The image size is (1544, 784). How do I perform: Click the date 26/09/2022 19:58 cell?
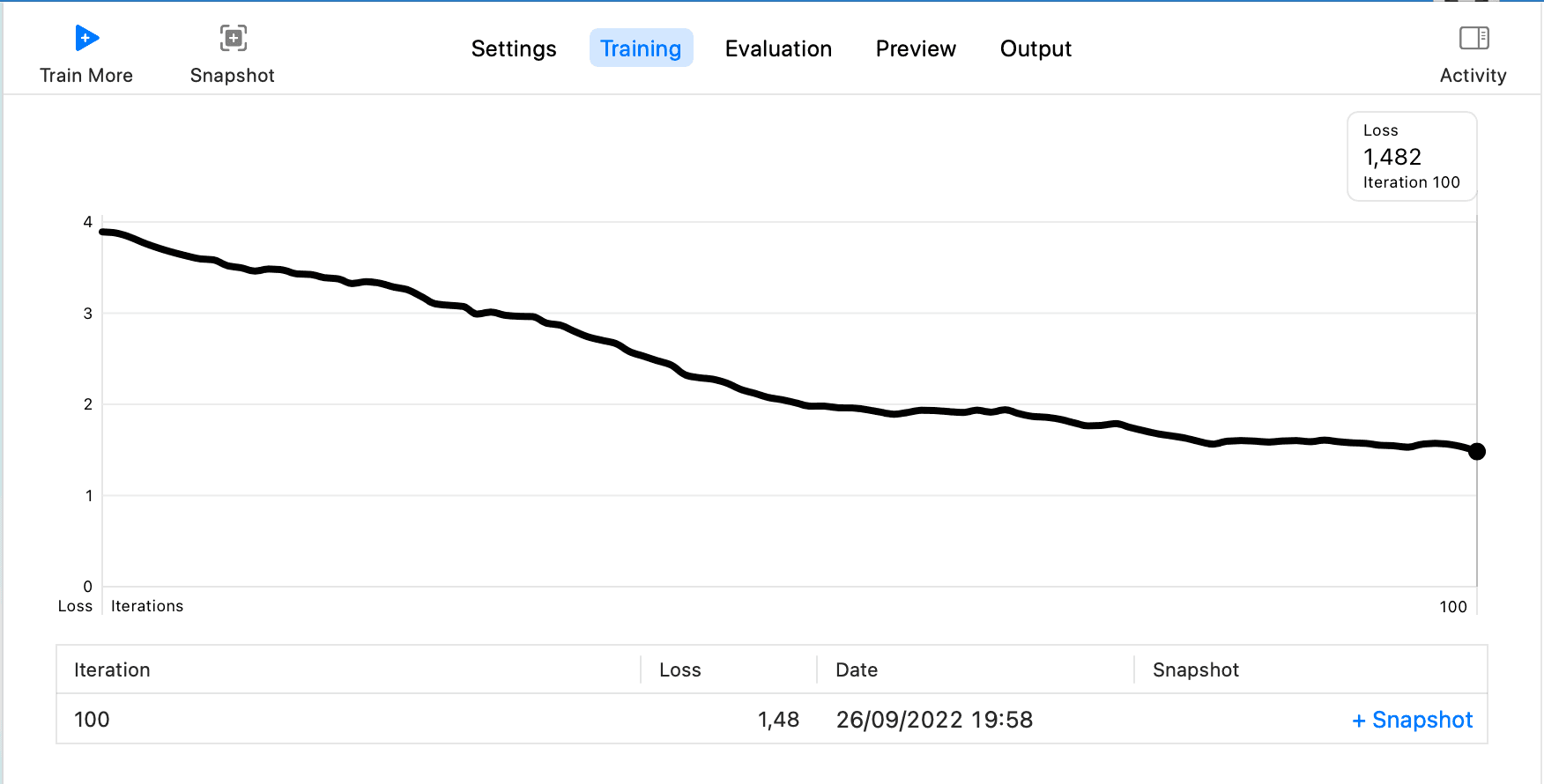pos(934,720)
